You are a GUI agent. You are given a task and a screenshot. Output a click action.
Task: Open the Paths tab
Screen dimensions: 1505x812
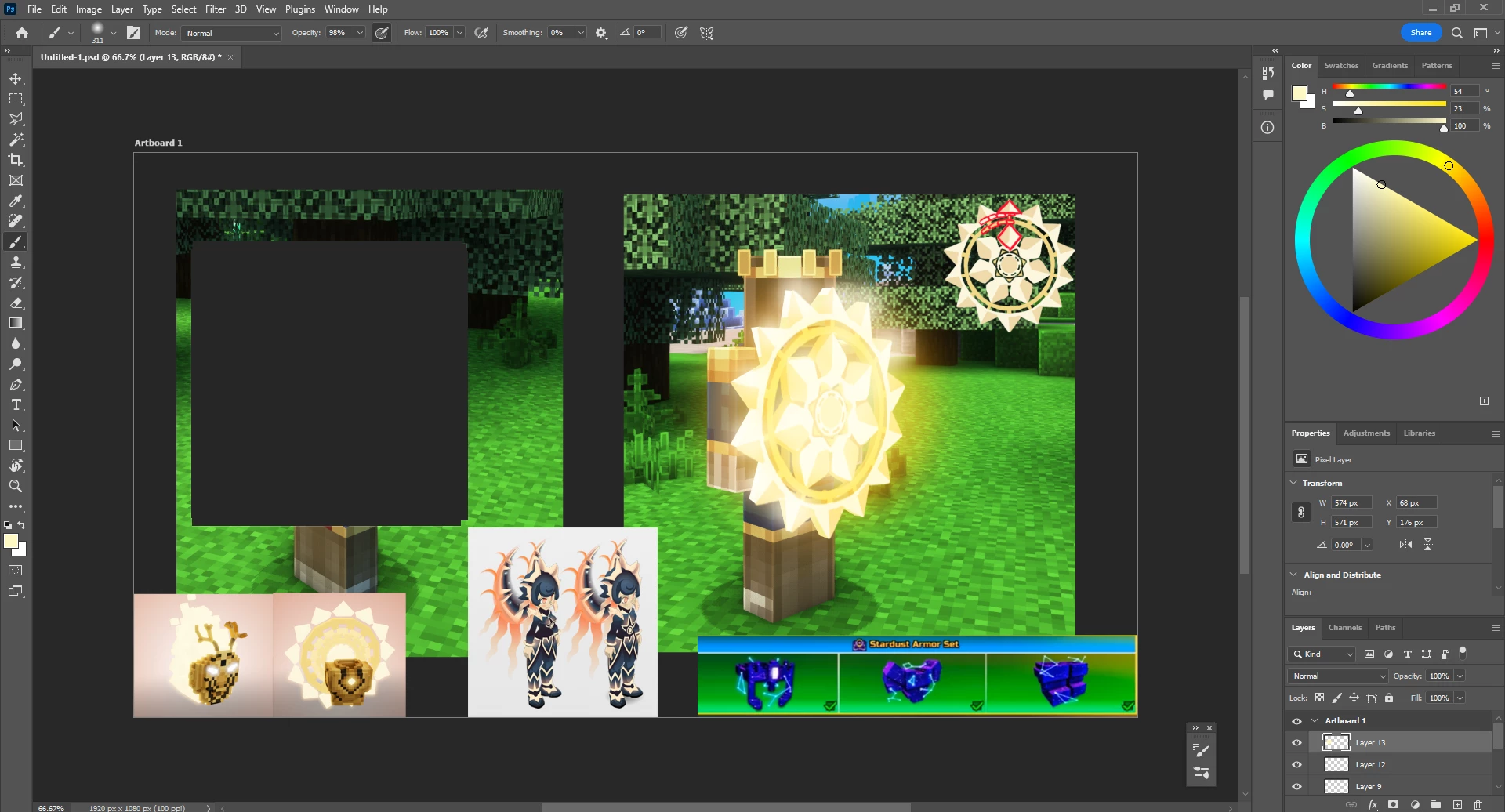tap(1385, 628)
